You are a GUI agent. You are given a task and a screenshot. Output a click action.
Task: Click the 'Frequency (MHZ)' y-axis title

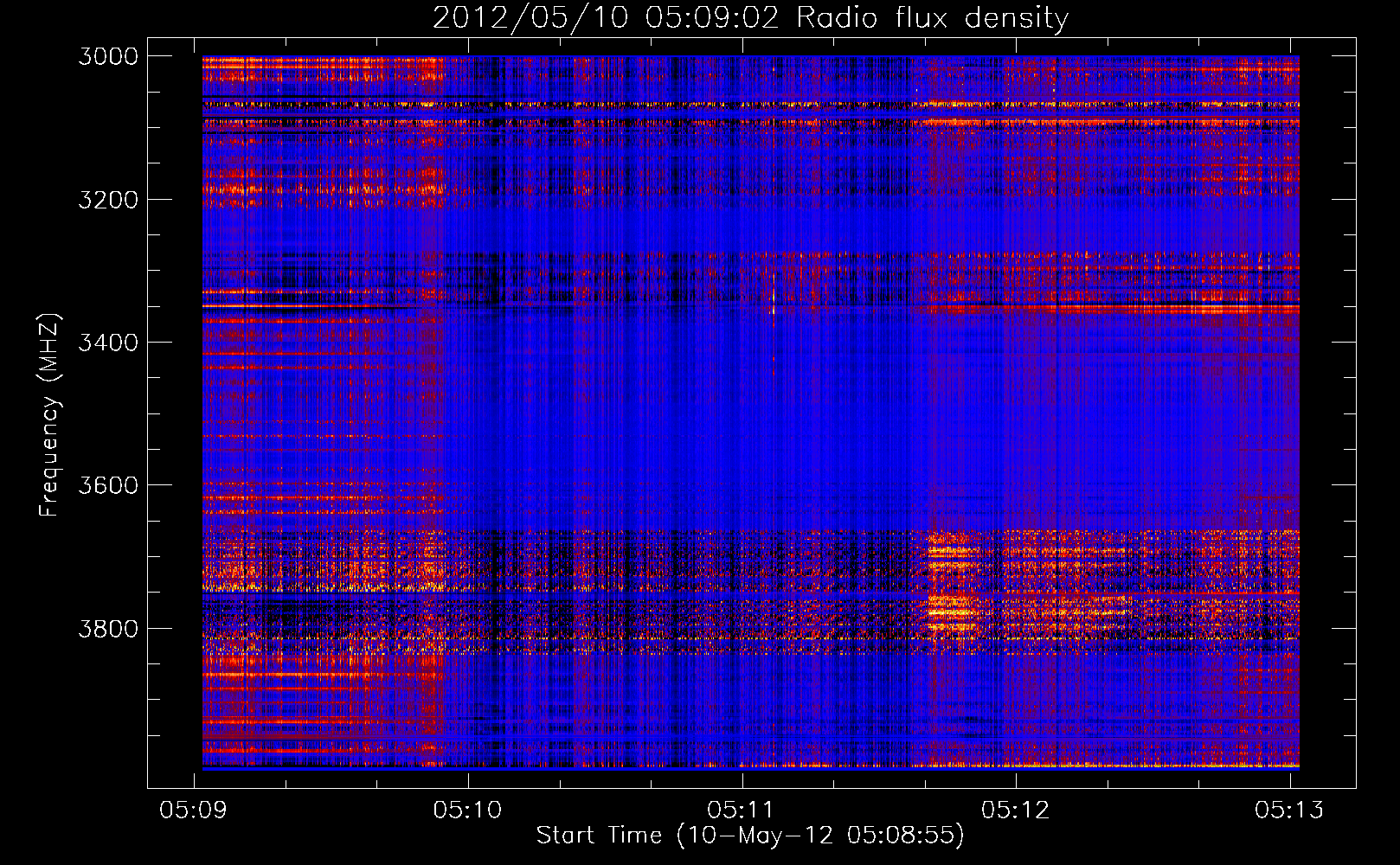(49, 415)
